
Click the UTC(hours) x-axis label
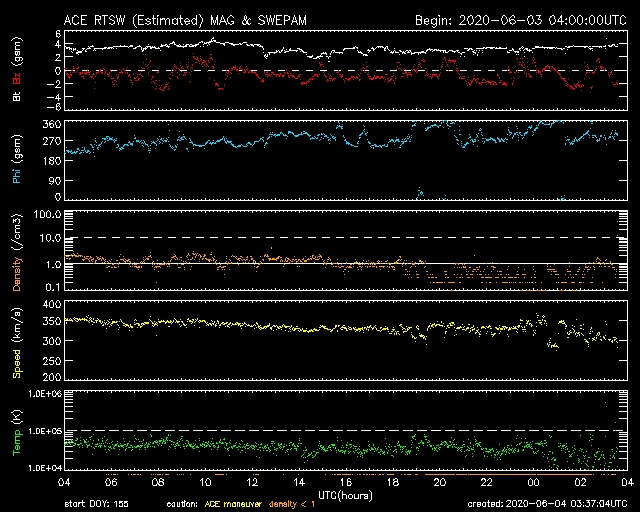tap(345, 493)
